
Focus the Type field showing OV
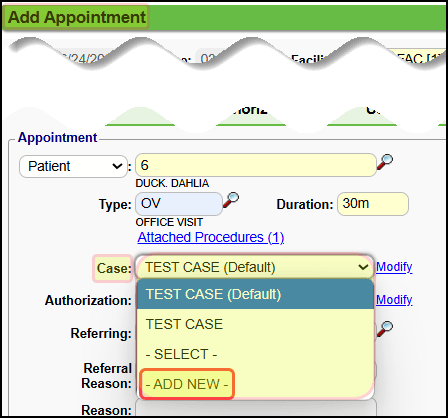[x=179, y=204]
